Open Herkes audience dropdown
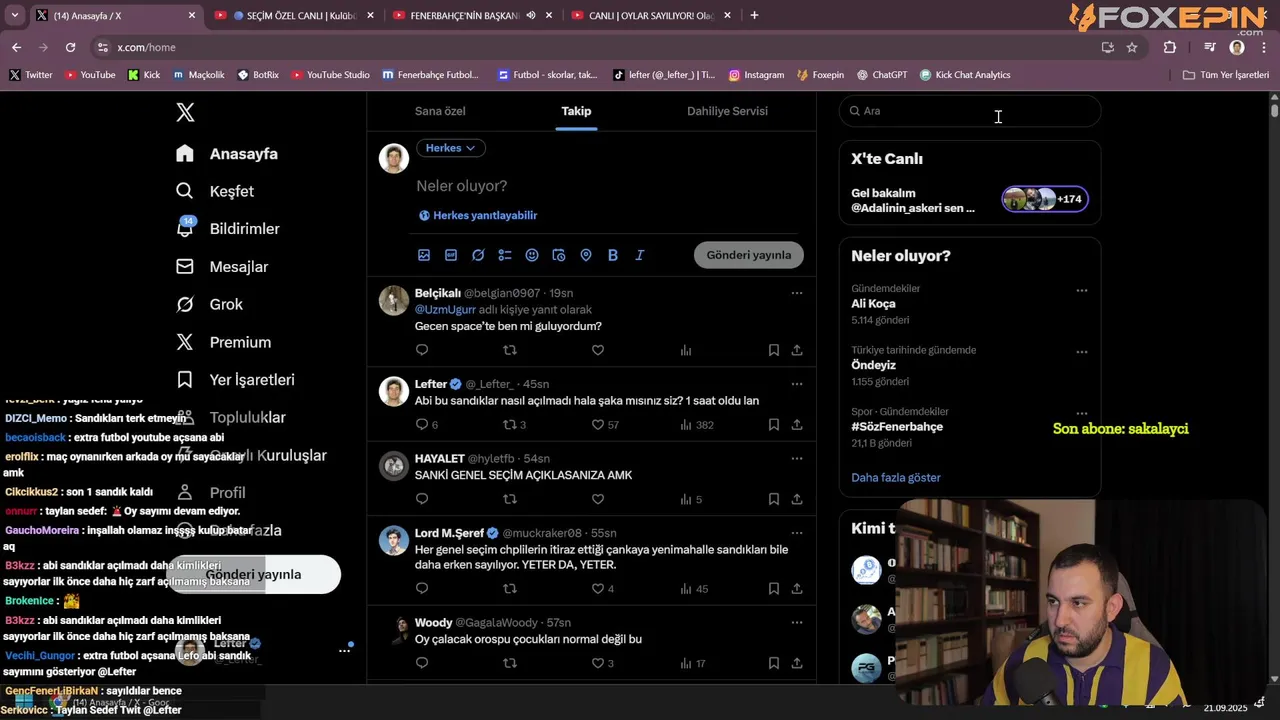The image size is (1280, 720). (x=450, y=148)
